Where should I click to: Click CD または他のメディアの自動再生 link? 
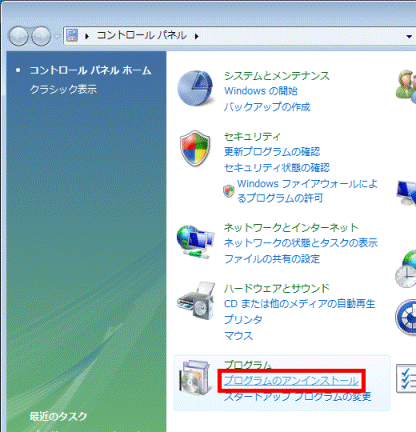[300, 304]
